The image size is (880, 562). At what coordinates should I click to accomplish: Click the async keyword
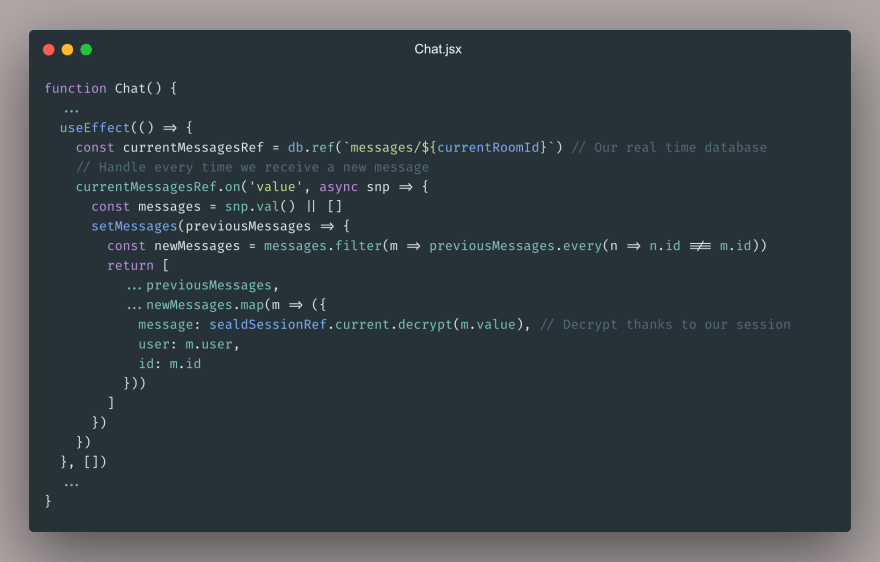[338, 187]
